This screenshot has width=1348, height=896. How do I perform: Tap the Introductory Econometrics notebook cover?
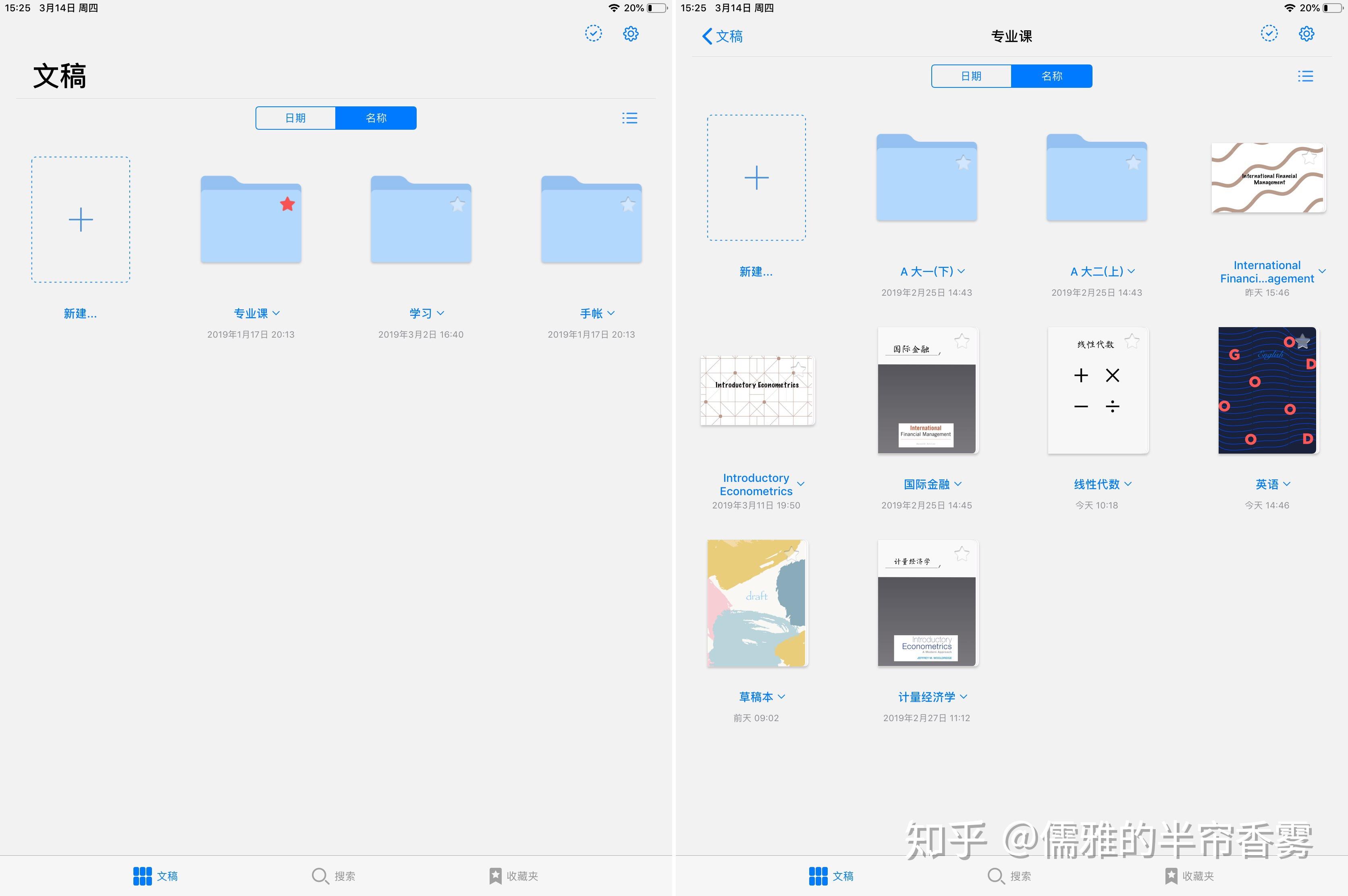[756, 390]
